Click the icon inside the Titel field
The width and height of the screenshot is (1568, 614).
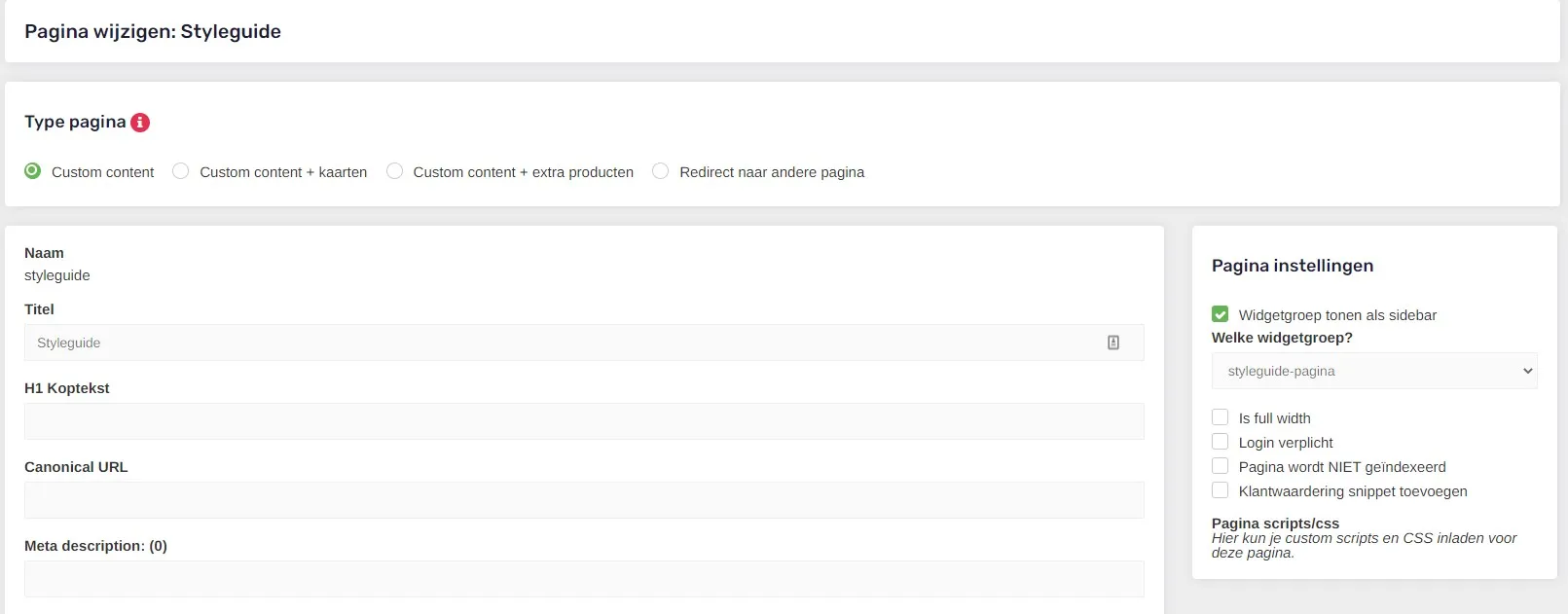1113,343
